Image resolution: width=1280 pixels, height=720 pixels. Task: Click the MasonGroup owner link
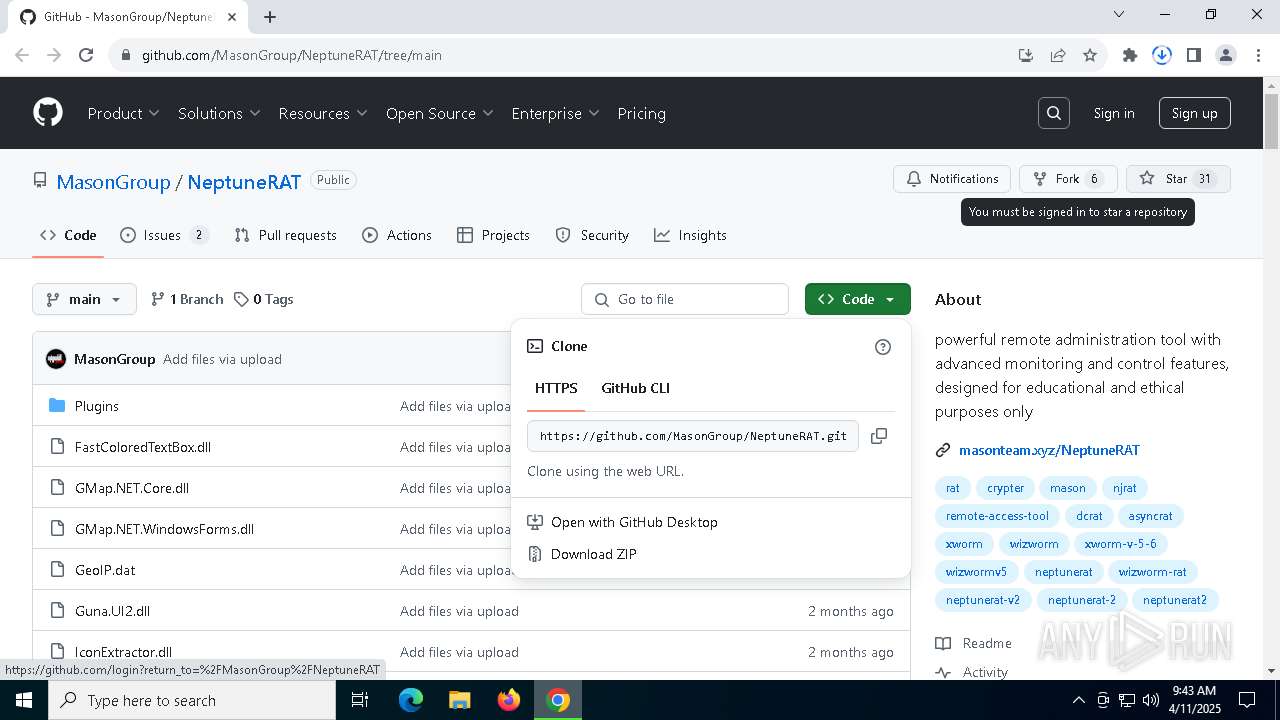[x=113, y=182]
